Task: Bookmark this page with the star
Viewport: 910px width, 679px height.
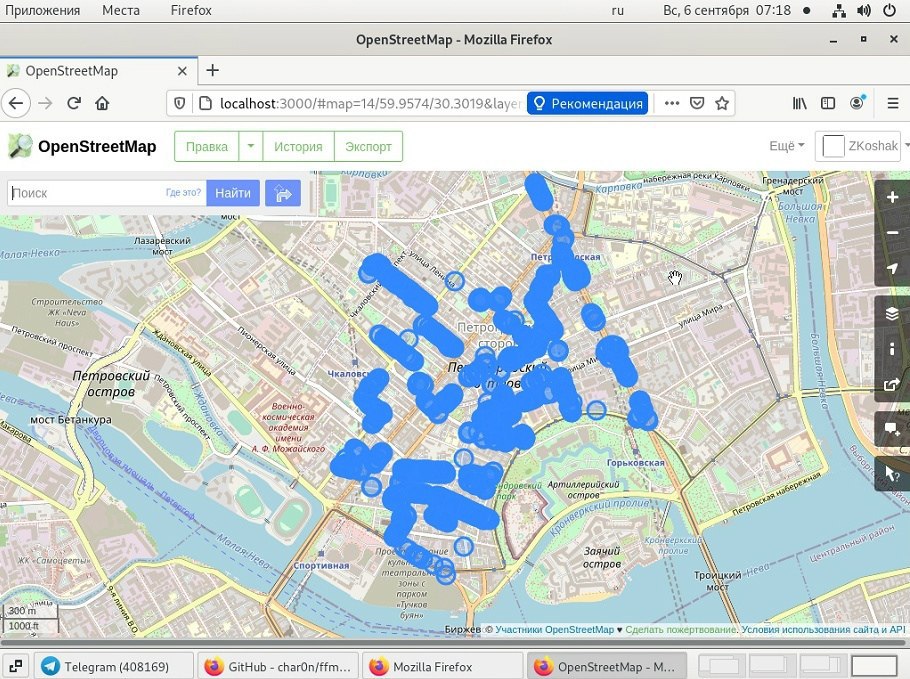Action: 722,103
